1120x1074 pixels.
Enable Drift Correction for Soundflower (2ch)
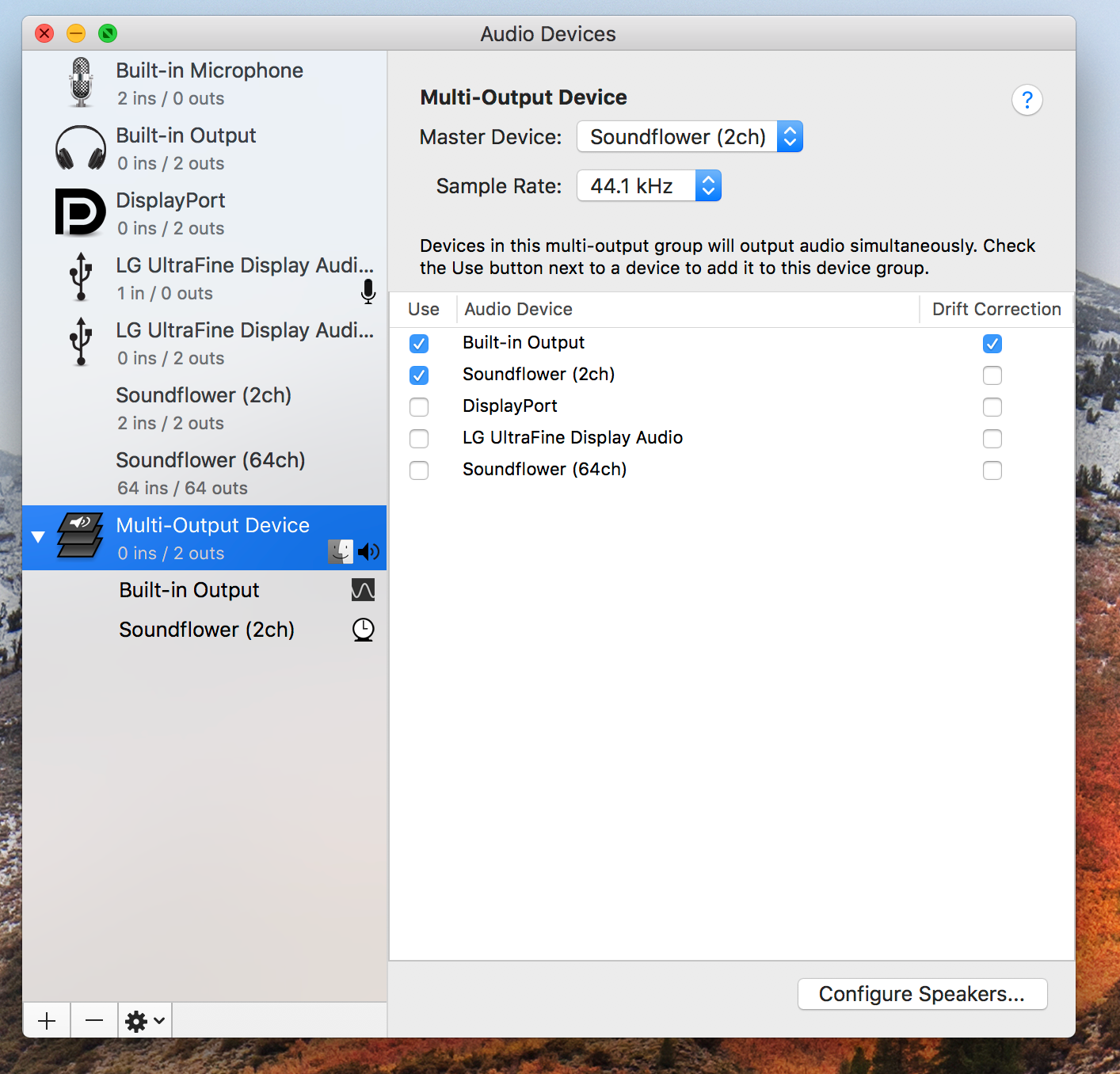(992, 375)
